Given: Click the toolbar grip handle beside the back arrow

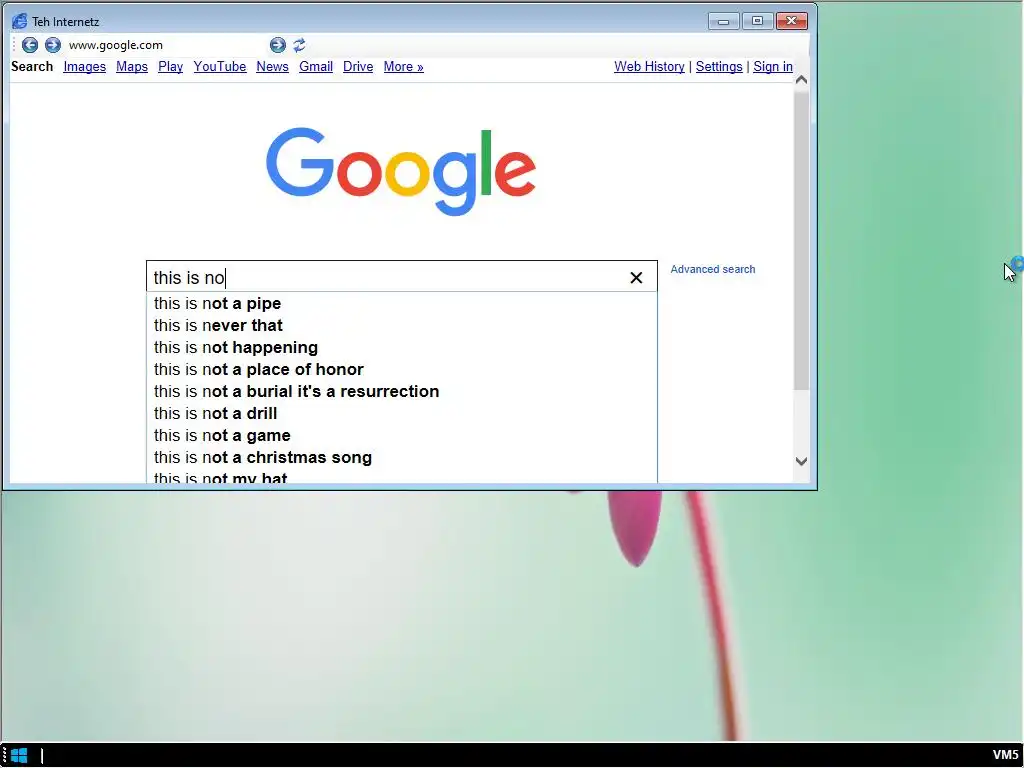Looking at the screenshot, I should point(14,45).
